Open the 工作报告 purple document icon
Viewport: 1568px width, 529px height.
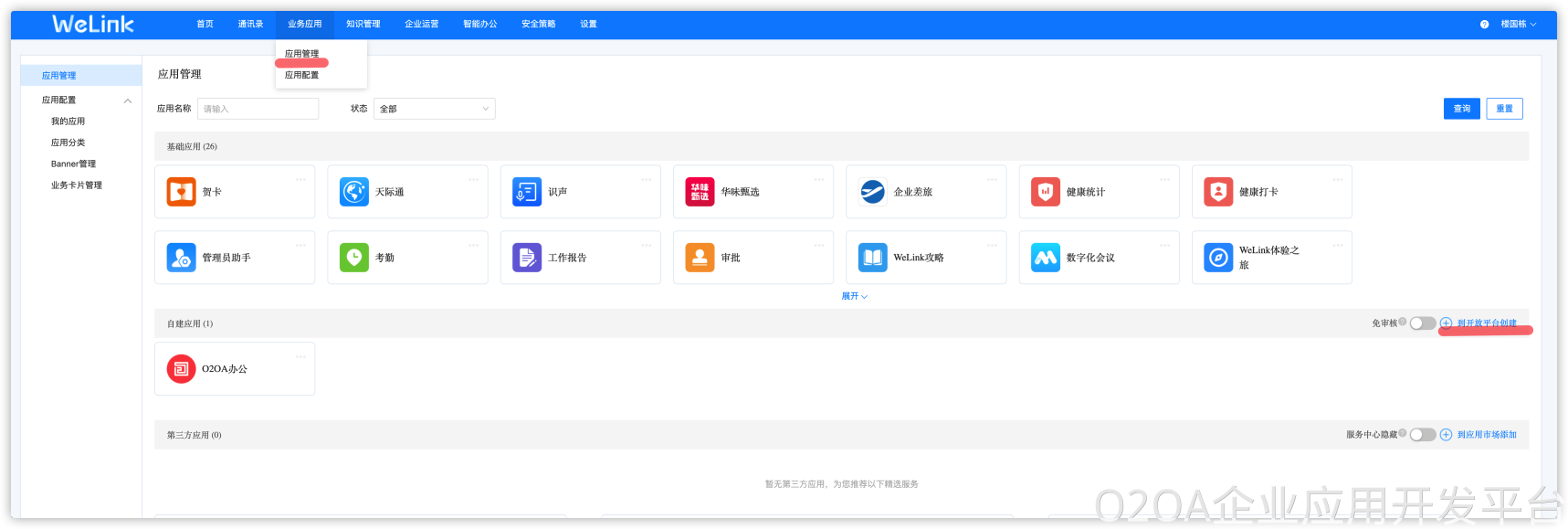point(527,258)
